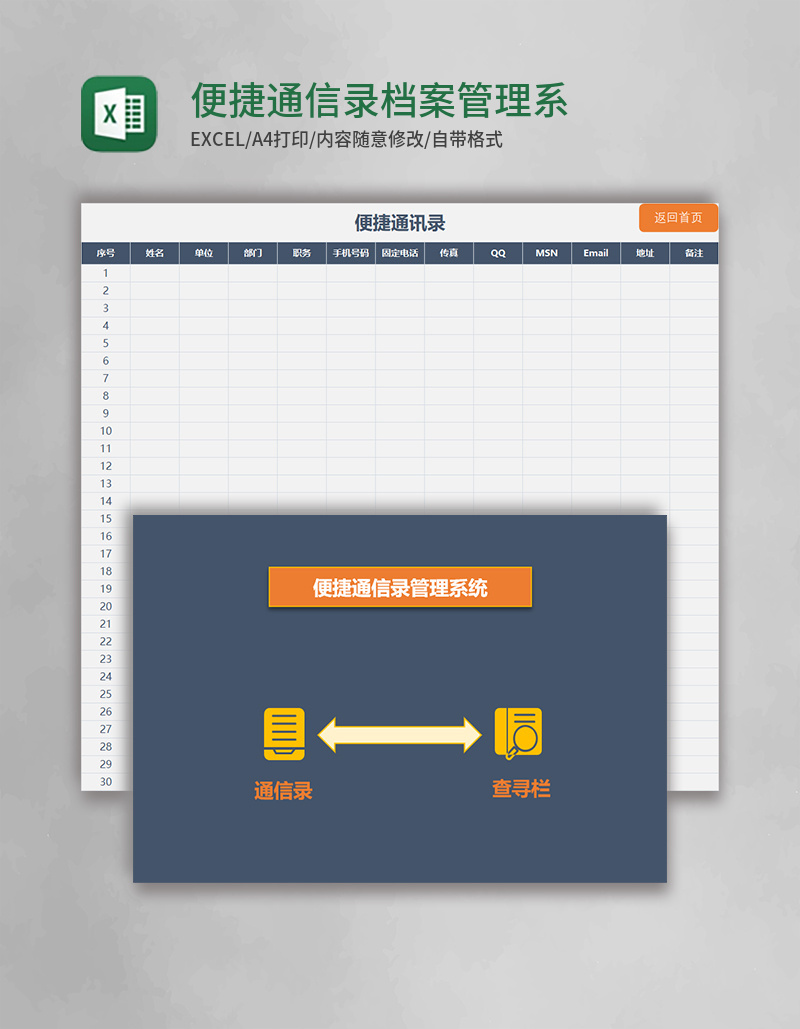Image resolution: width=800 pixels, height=1029 pixels.
Task: Click the 便捷通信录管理系统 banner
Action: [x=400, y=587]
